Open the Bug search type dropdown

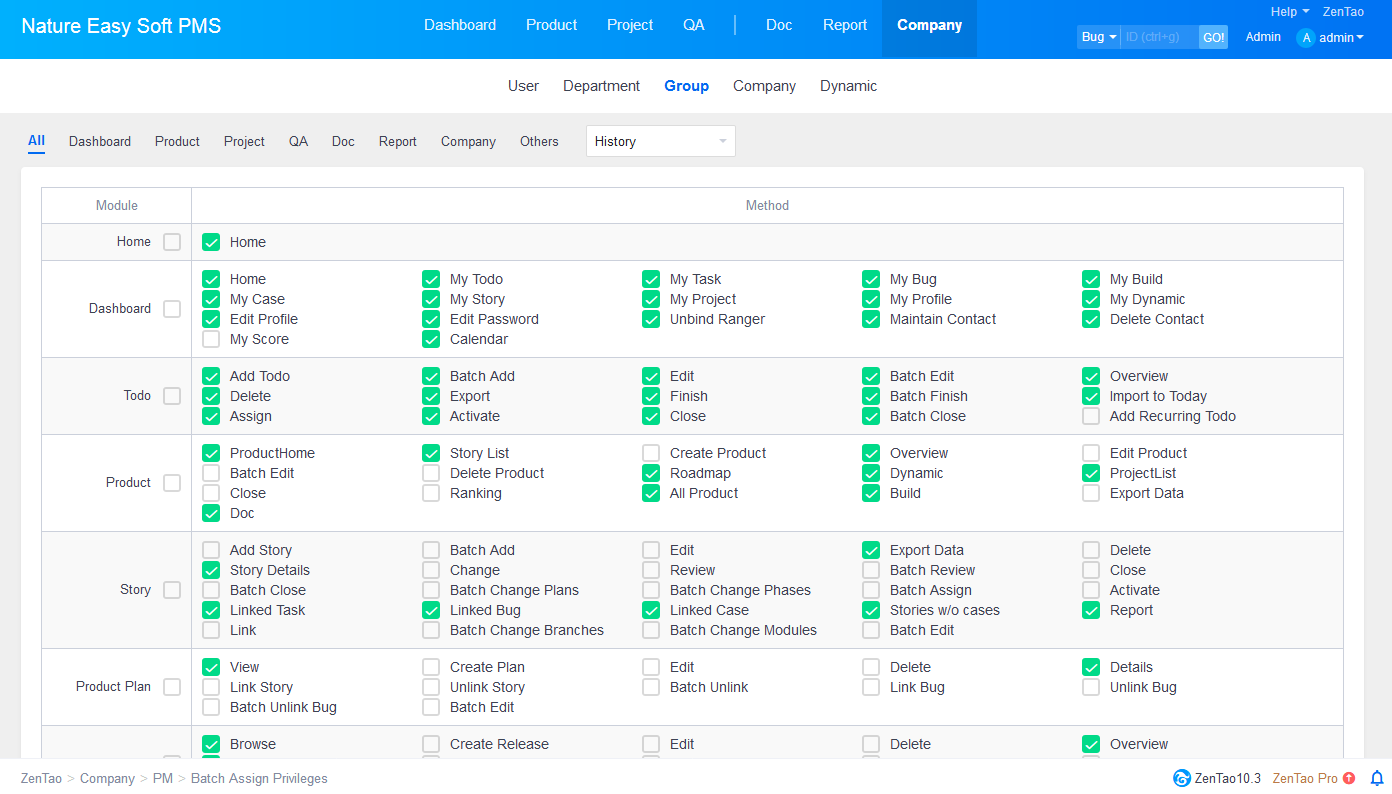point(1099,37)
